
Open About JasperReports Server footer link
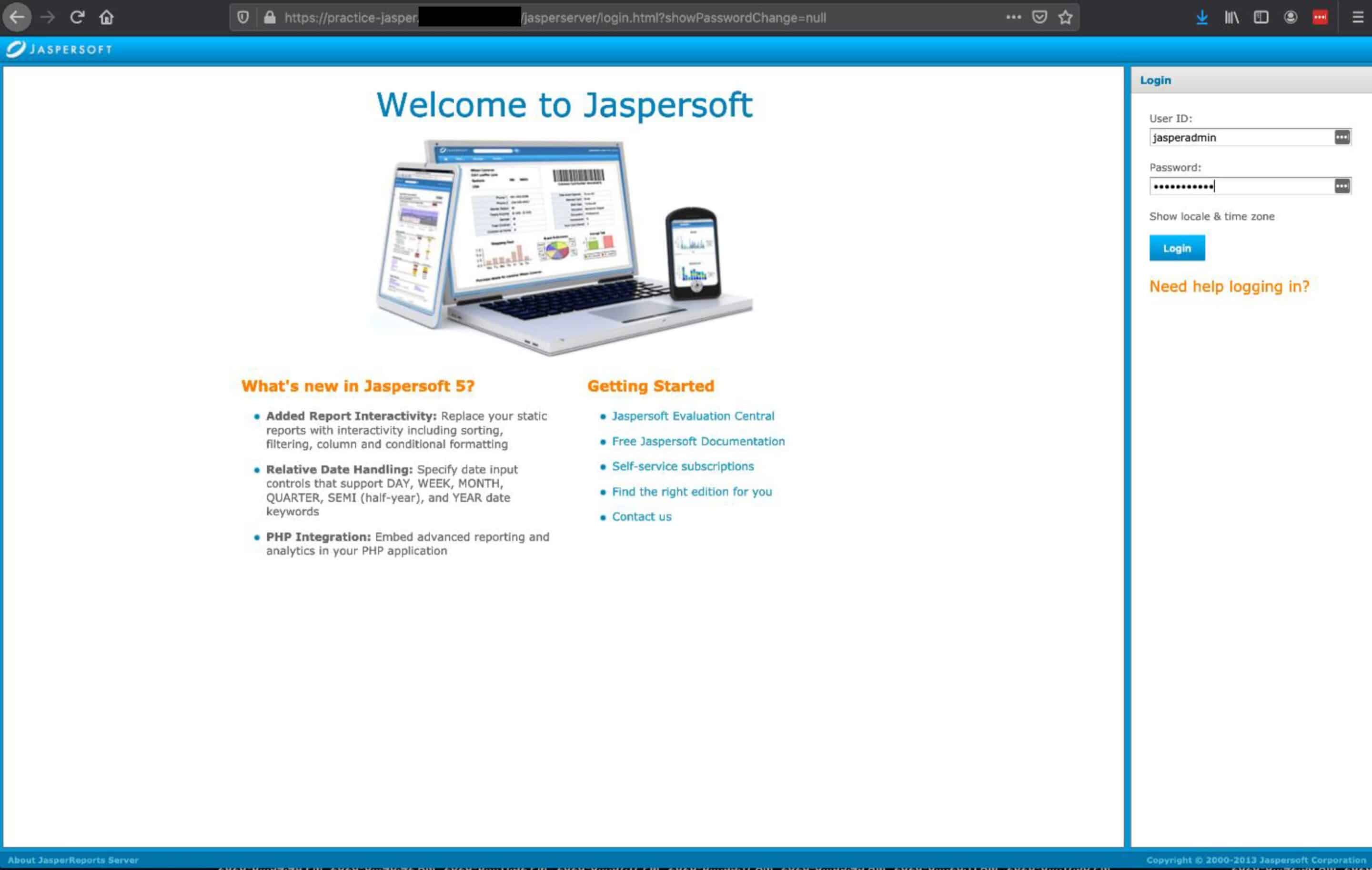click(73, 860)
